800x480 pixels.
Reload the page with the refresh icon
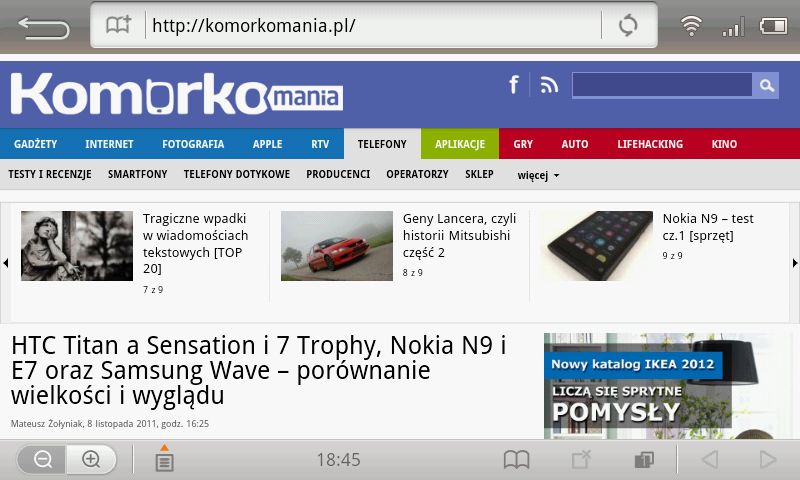(x=628, y=25)
